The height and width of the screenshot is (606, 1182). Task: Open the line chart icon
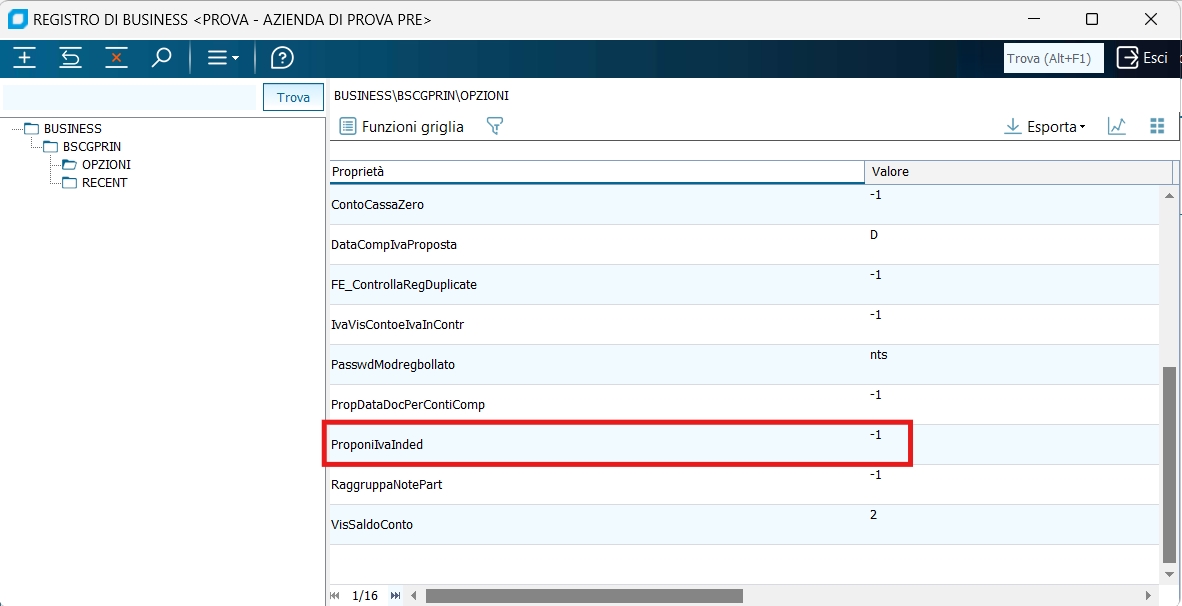[x=1117, y=126]
